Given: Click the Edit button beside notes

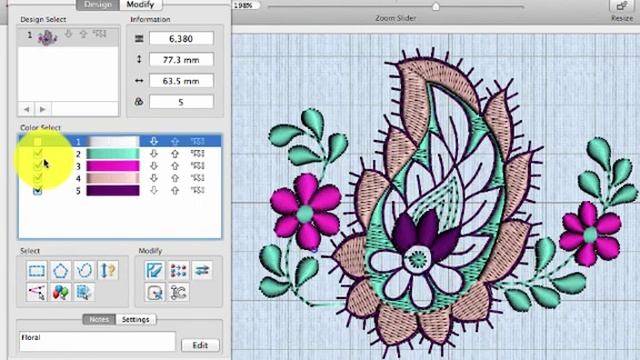Looking at the screenshot, I should coord(200,345).
